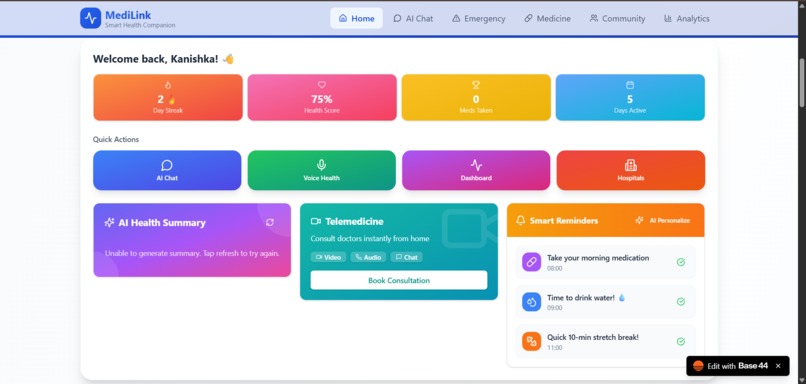806x384 pixels.
Task: Refresh the AI Health Summary
Action: pyautogui.click(x=270, y=222)
